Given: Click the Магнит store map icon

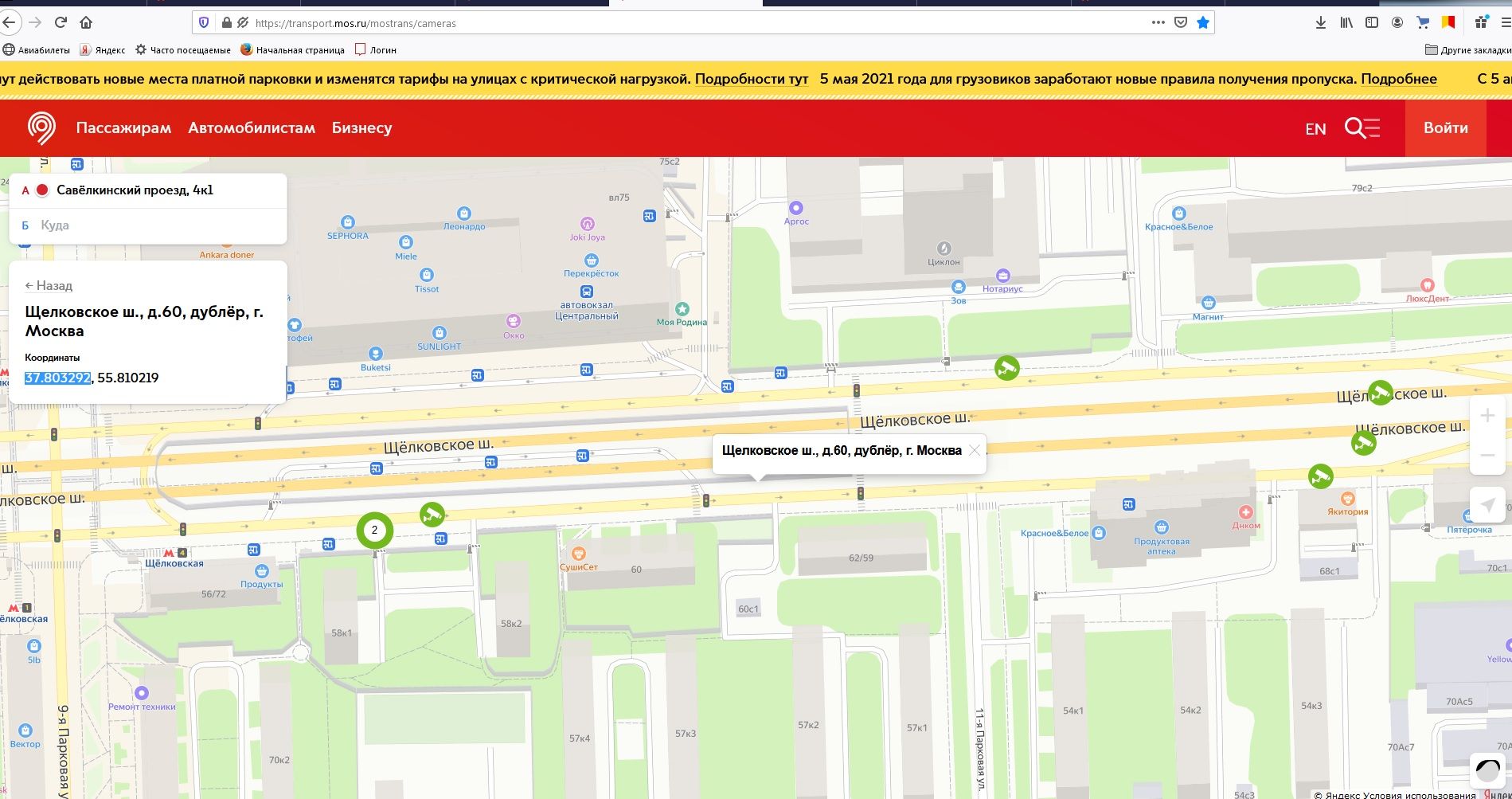Looking at the screenshot, I should tap(1209, 303).
